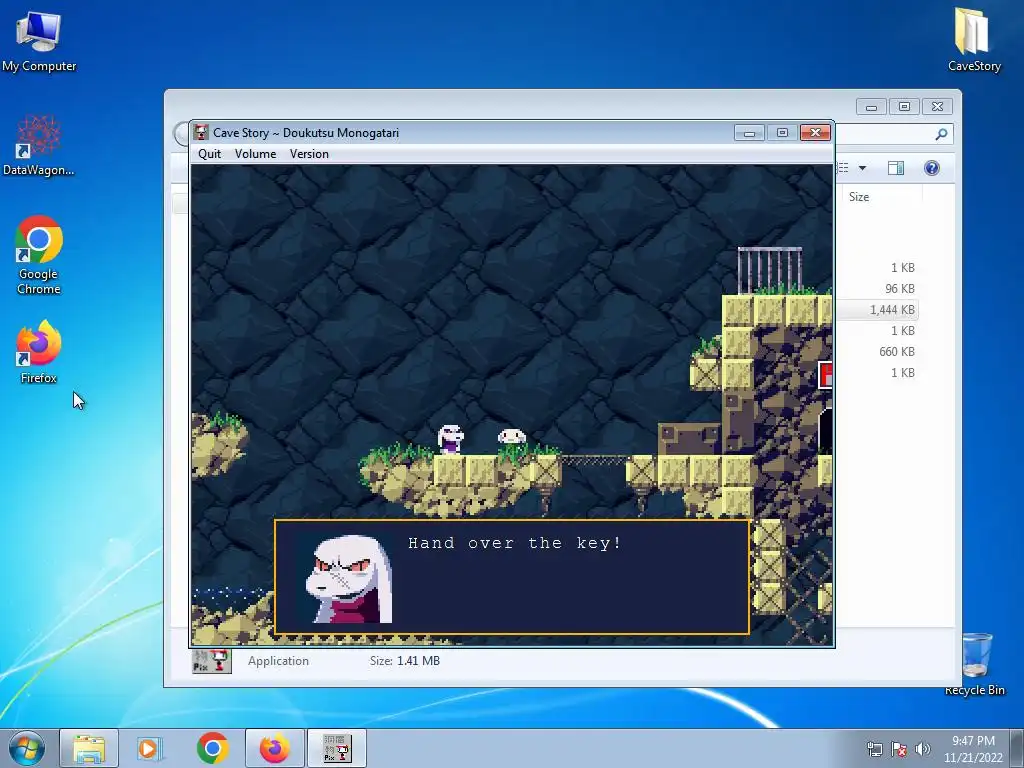The height and width of the screenshot is (768, 1024).
Task: Click the 'Size: 1.41 MB' details text
Action: [405, 661]
